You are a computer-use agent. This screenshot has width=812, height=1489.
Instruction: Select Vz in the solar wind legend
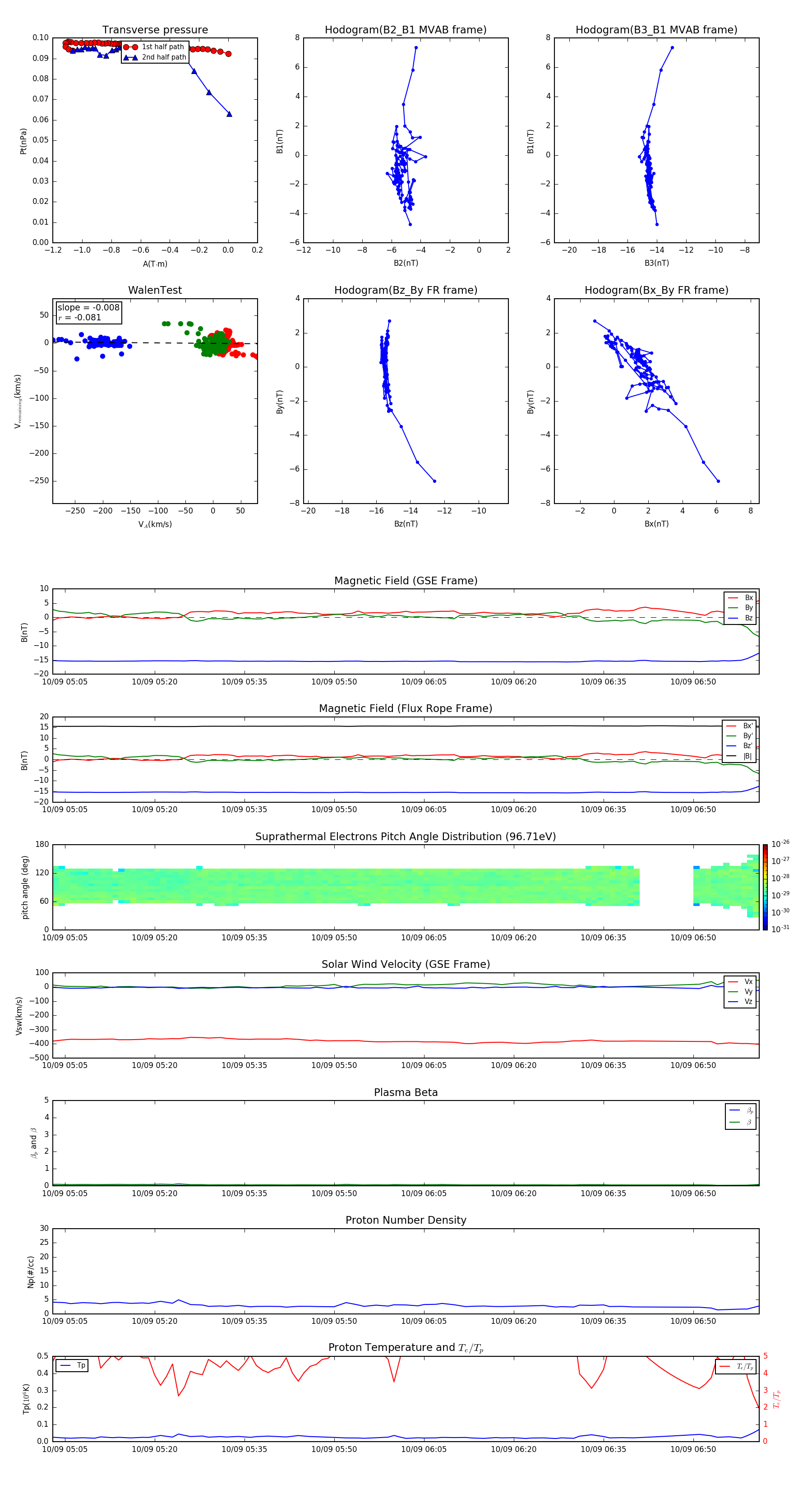pyautogui.click(x=740, y=1001)
